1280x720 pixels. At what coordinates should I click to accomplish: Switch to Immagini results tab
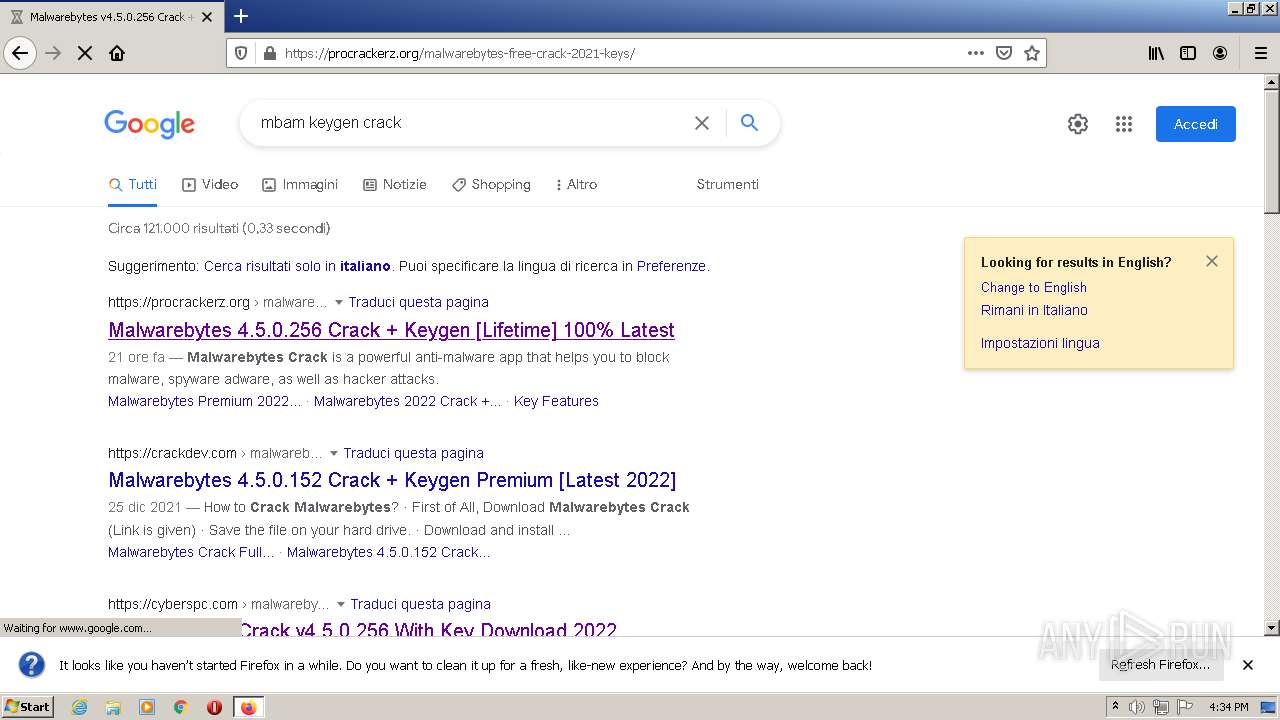[x=300, y=184]
